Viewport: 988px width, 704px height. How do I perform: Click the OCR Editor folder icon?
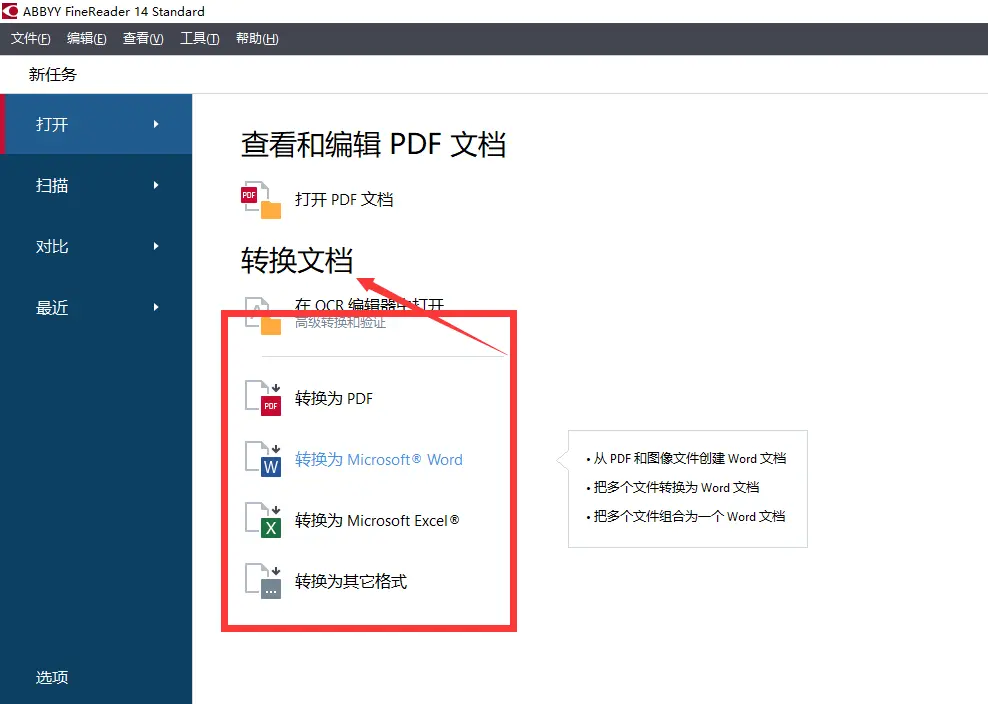261,315
